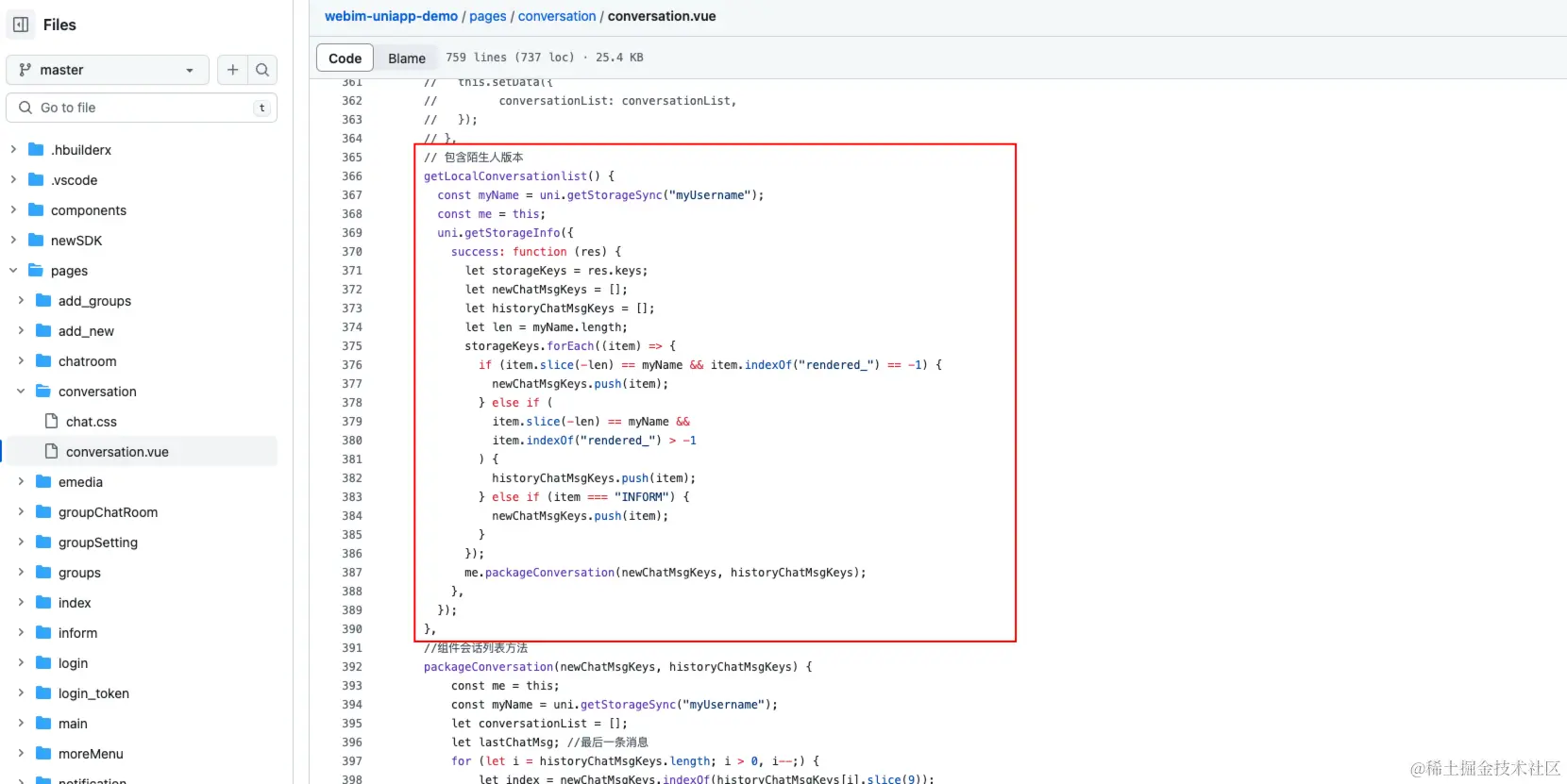The image size is (1567, 784).
Task: Open the master branch dropdown
Action: 108,70
